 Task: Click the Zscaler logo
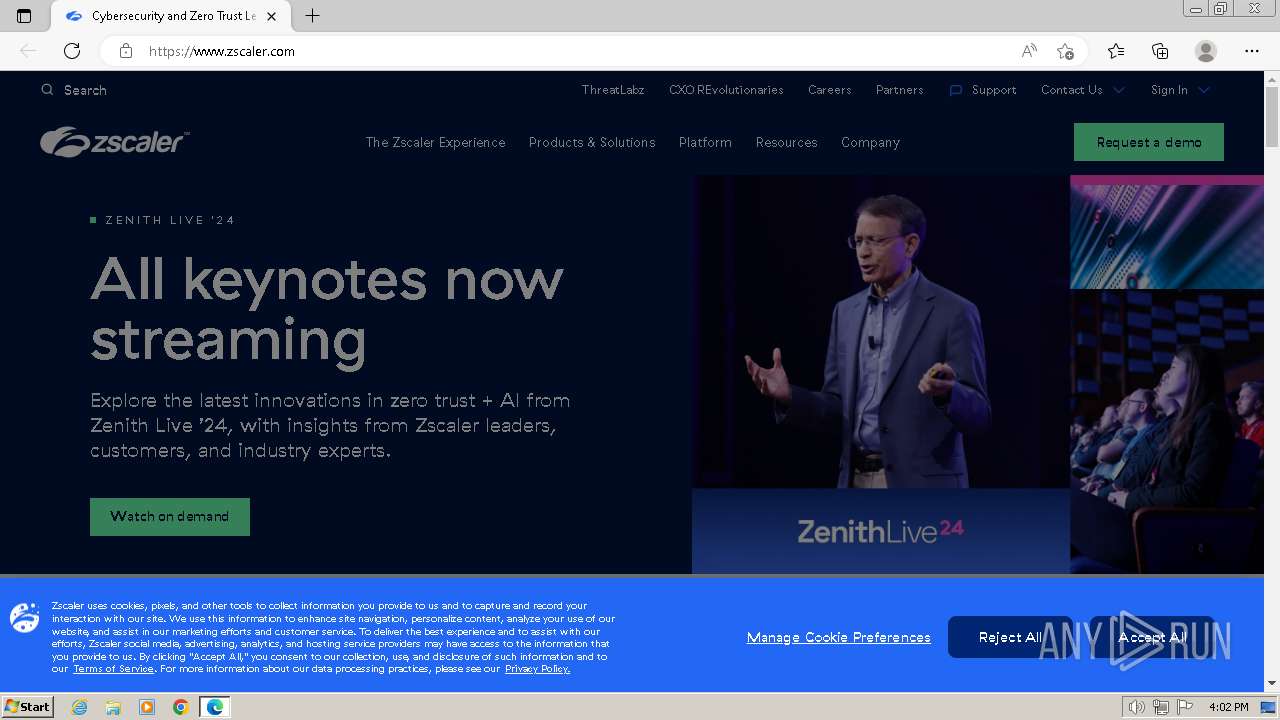pos(114,142)
